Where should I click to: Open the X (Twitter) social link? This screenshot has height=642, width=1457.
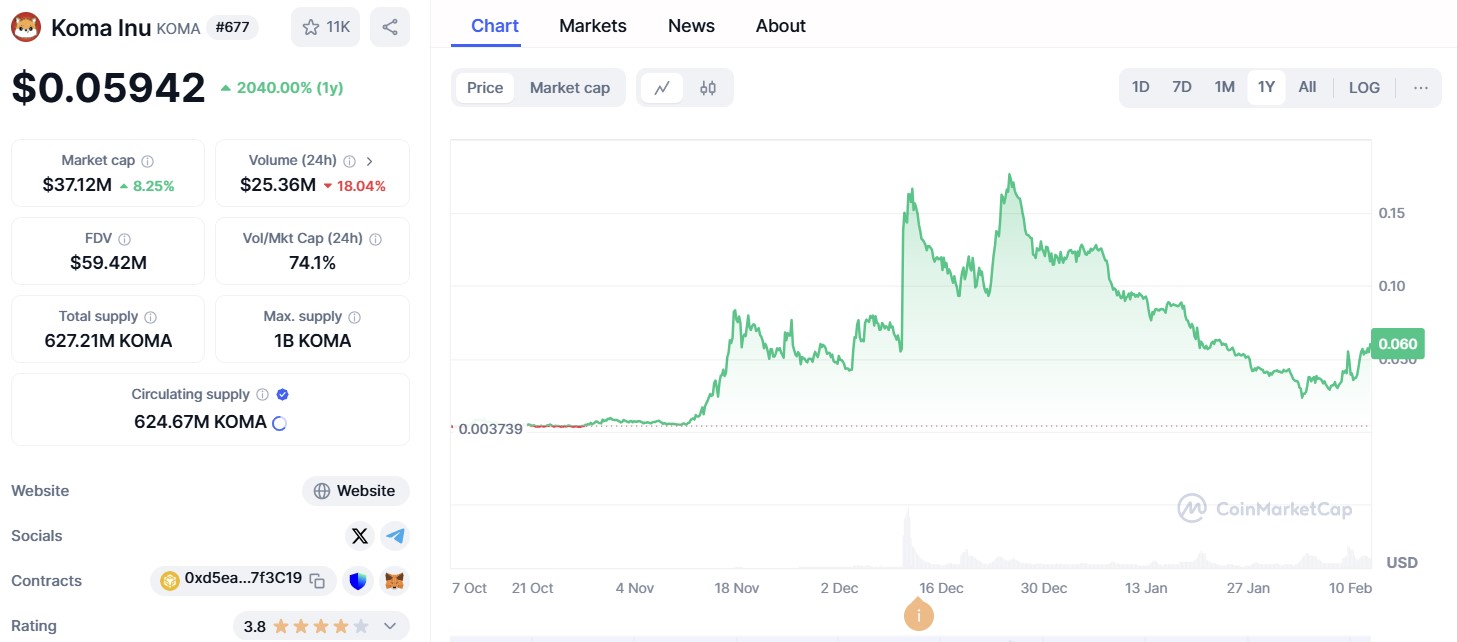coord(360,536)
